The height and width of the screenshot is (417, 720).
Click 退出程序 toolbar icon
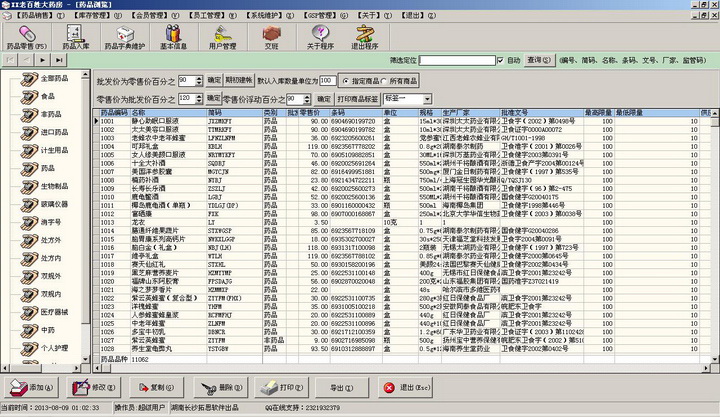365,37
